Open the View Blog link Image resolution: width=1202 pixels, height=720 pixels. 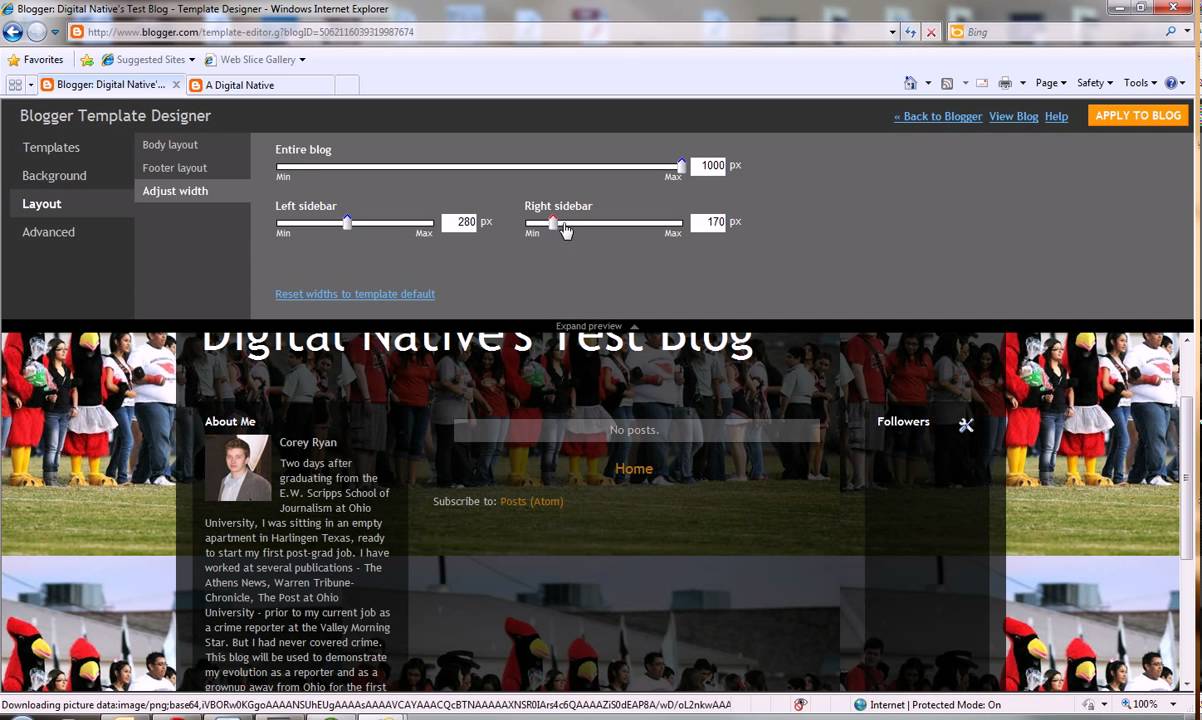click(1014, 117)
